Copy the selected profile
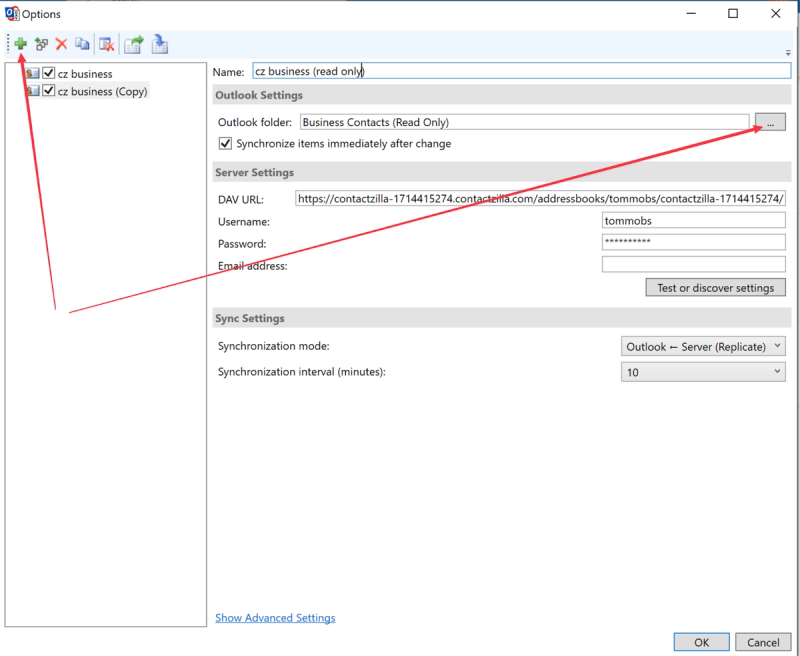Viewport: 800px width, 656px height. coord(83,44)
